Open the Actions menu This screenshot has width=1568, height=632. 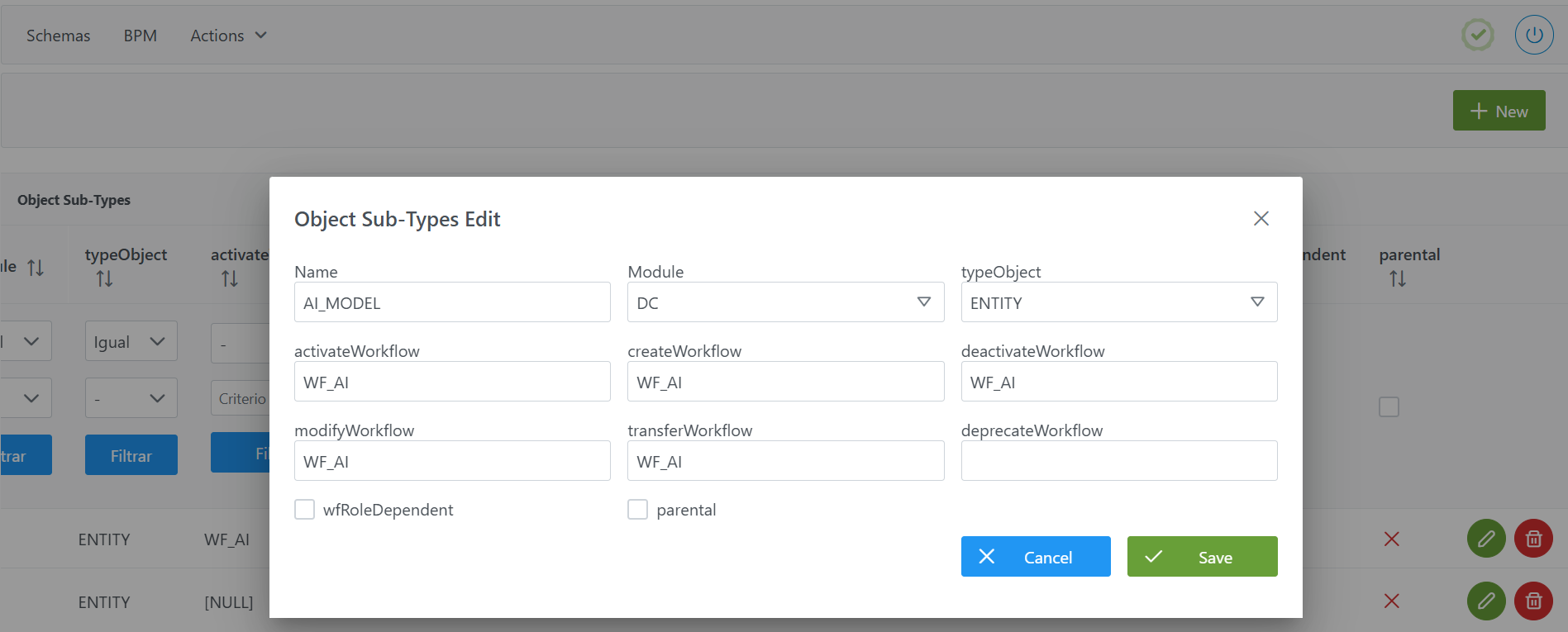point(228,36)
